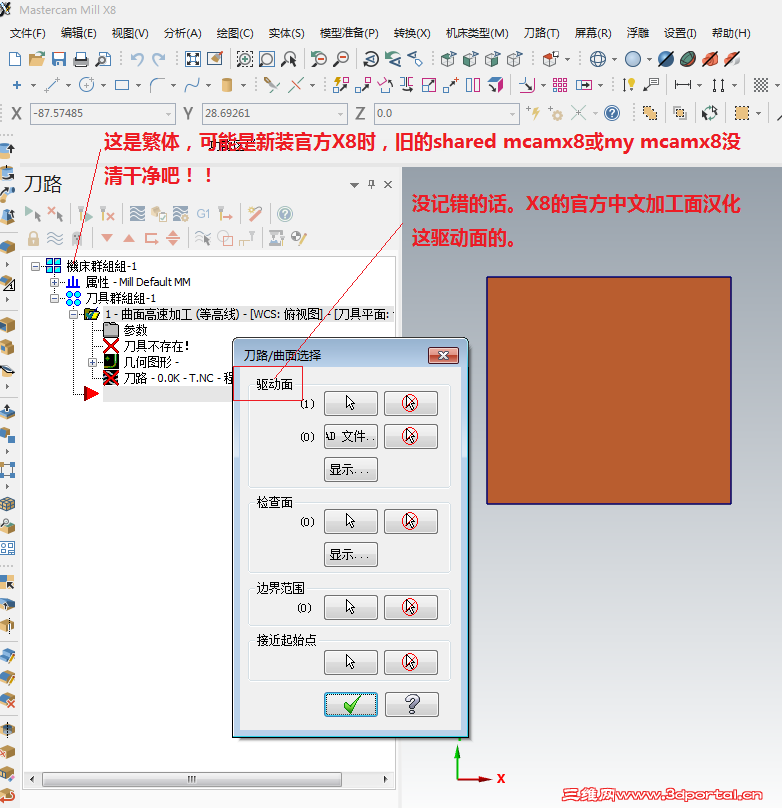Click the scrollbar right arrow in toolpath panel

coord(385,779)
